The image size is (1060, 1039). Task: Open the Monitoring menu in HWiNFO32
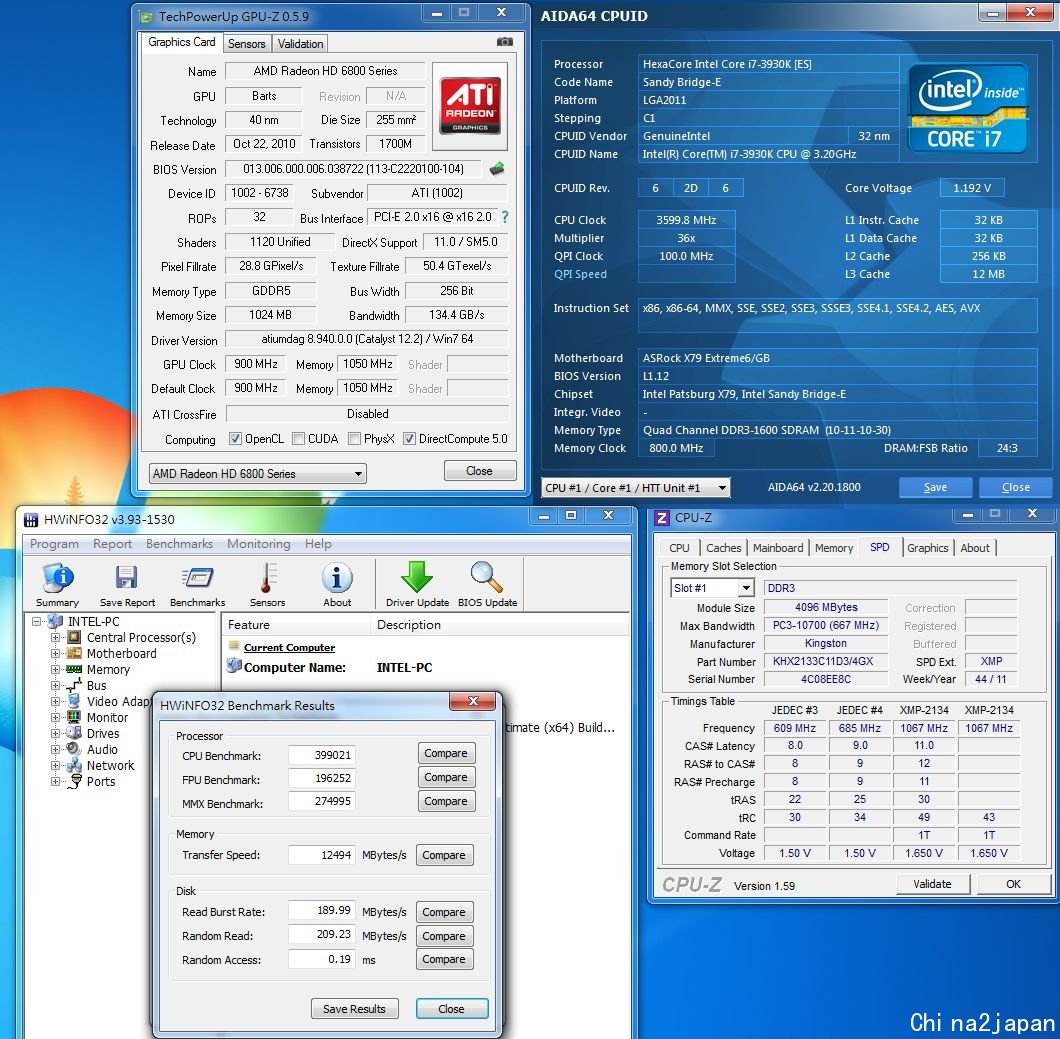(x=258, y=543)
